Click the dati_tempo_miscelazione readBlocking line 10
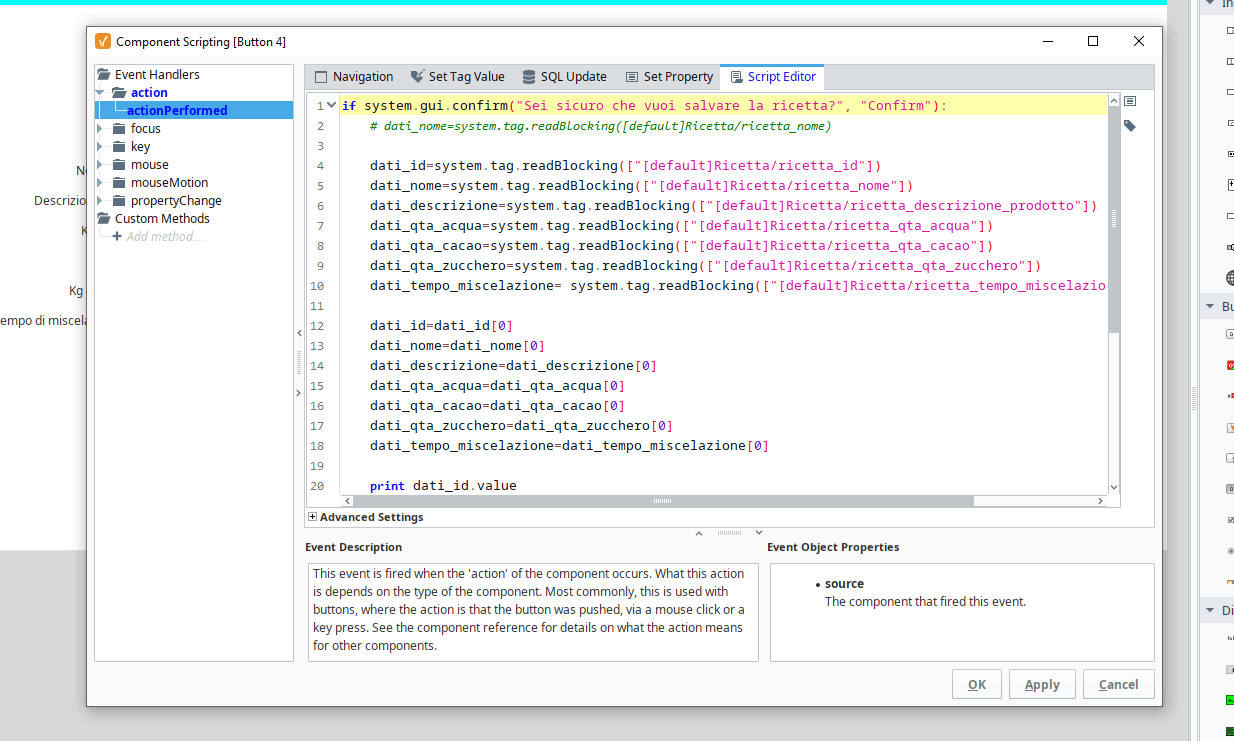 click(738, 286)
